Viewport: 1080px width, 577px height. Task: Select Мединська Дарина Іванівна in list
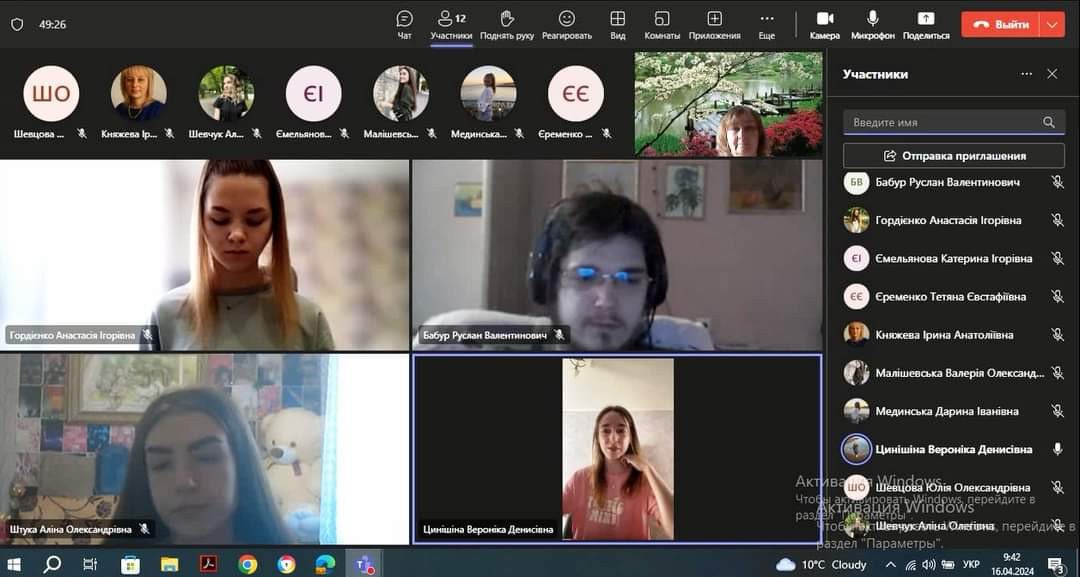click(954, 411)
